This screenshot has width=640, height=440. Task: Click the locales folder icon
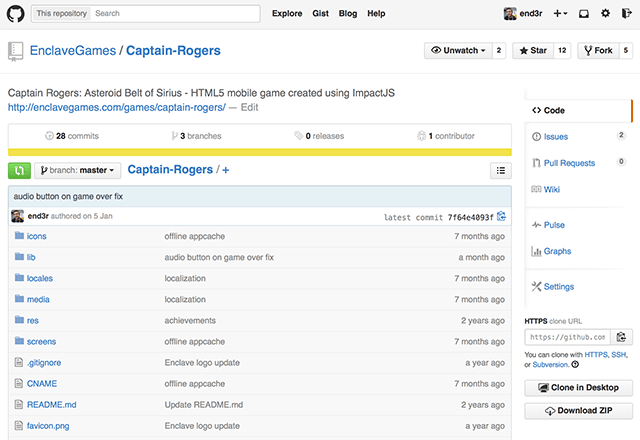pyautogui.click(x=19, y=278)
